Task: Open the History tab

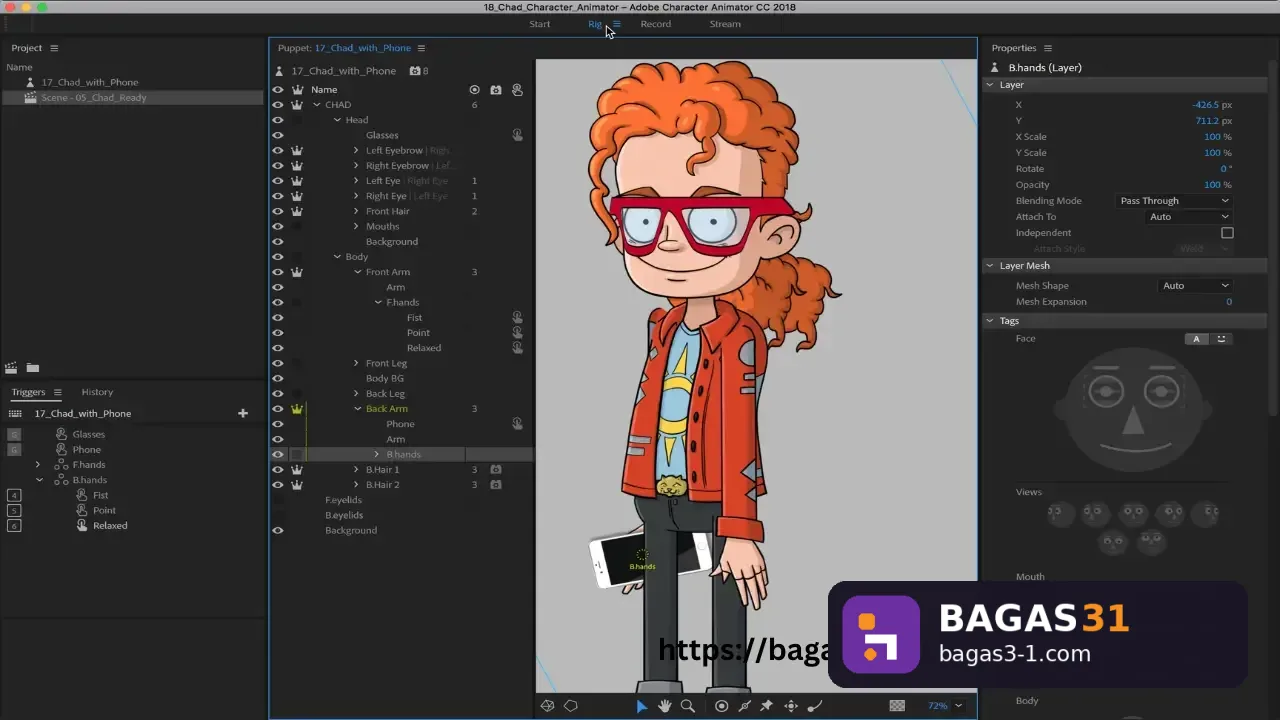Action: tap(97, 392)
